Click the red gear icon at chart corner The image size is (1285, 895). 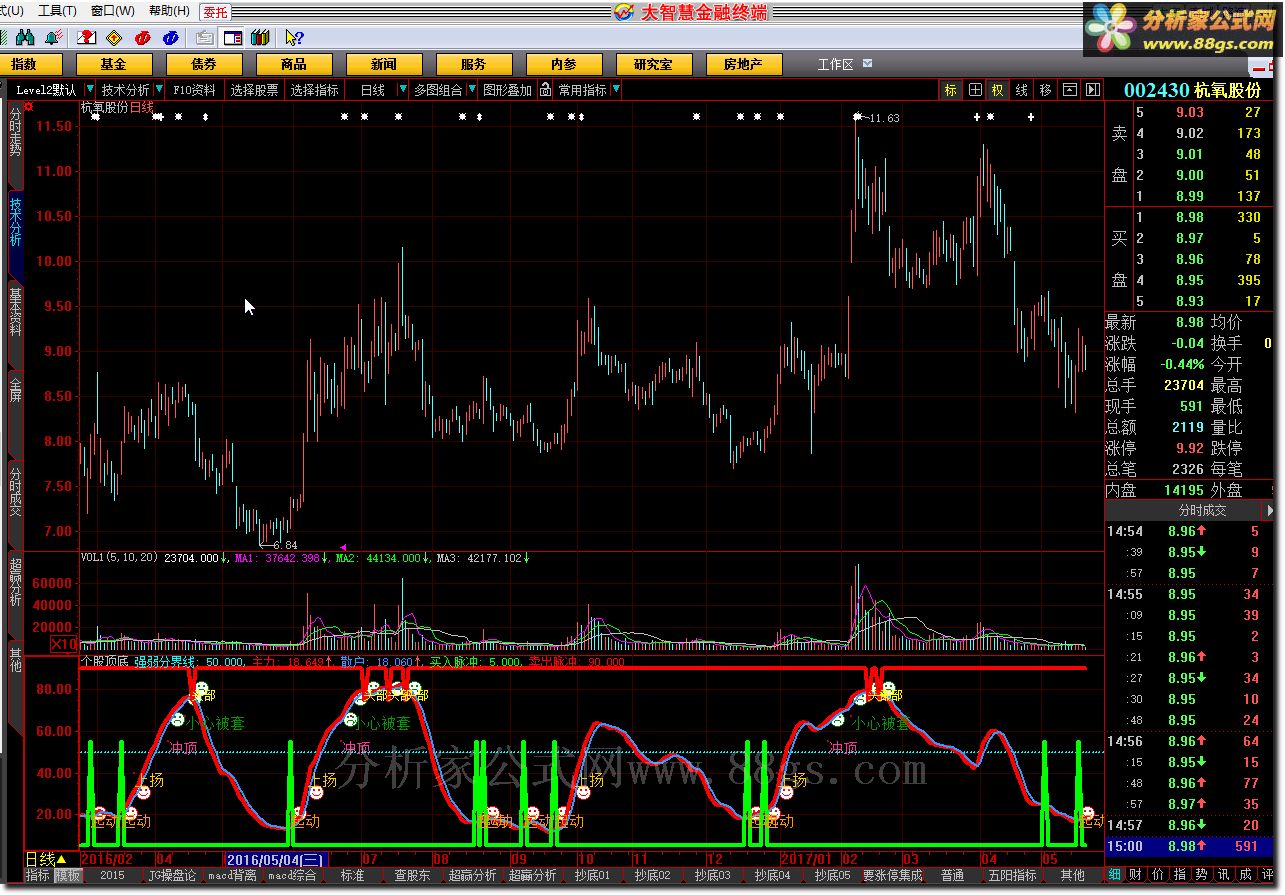pos(29,107)
